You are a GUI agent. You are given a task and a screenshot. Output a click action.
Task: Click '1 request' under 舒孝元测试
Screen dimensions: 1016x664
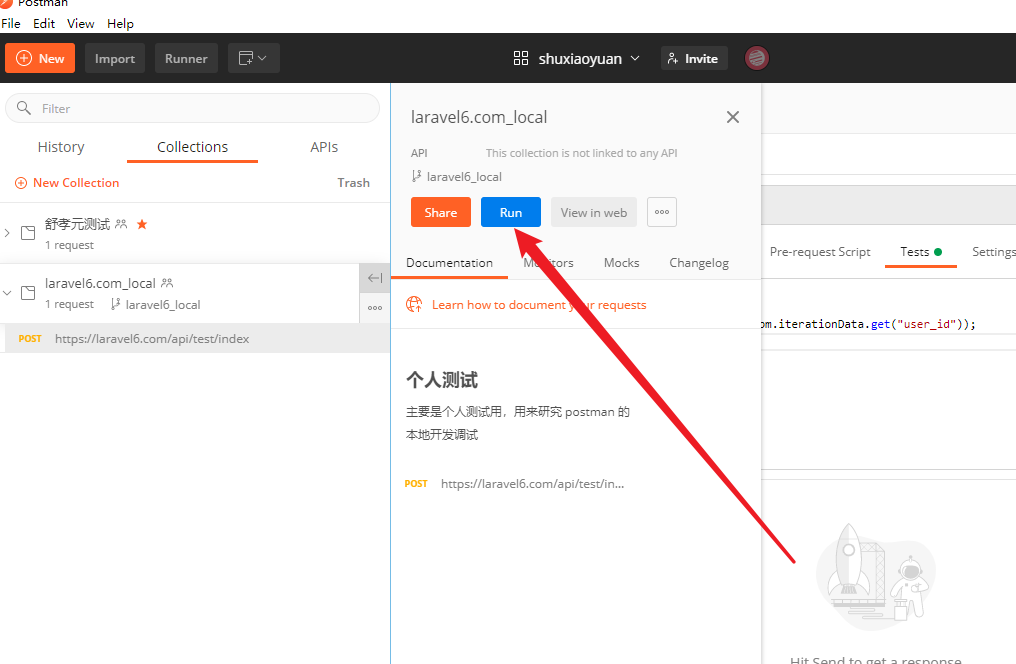(x=69, y=245)
